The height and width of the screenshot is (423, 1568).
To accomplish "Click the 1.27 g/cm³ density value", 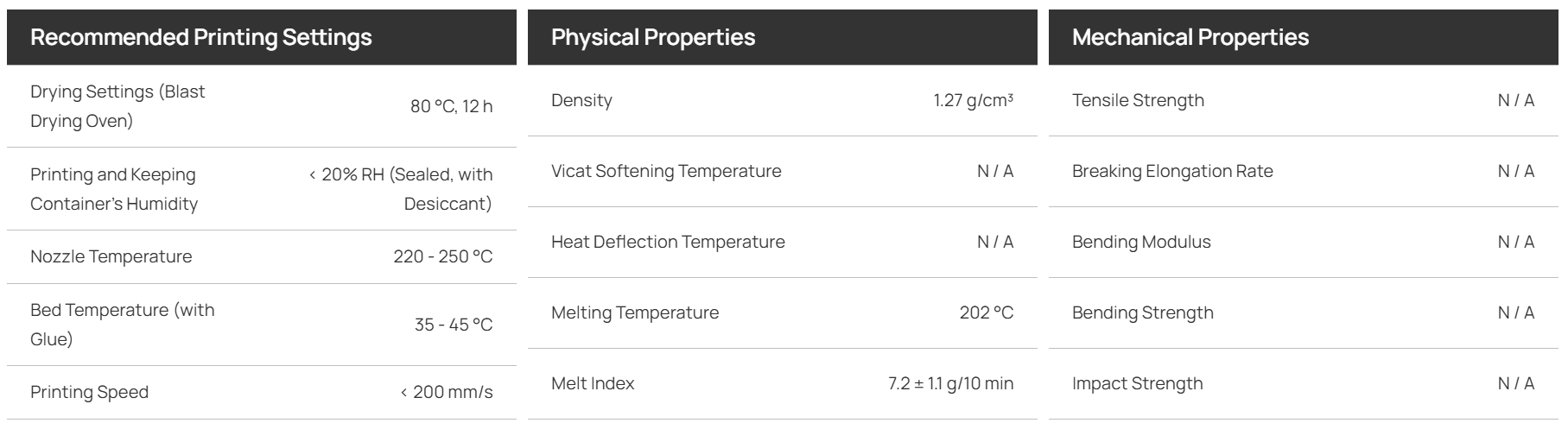I will coord(974,100).
